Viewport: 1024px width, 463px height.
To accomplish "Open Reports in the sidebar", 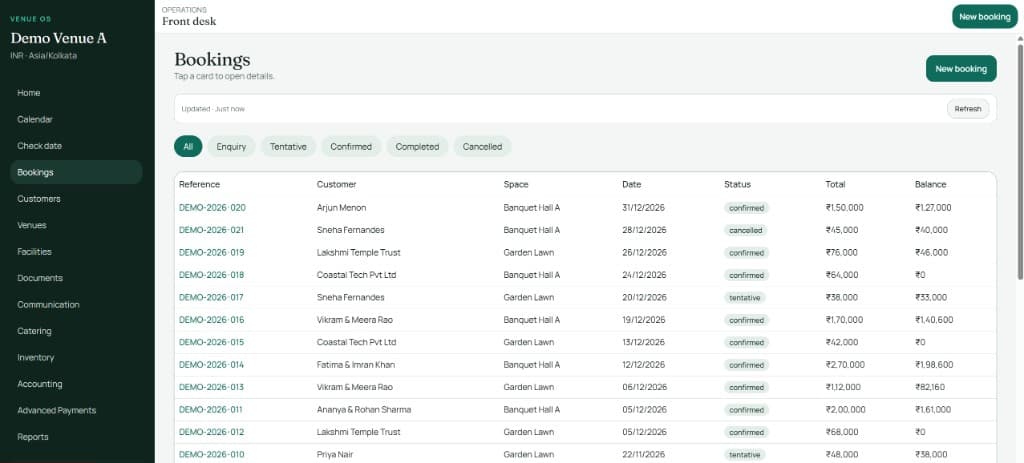I will (x=76, y=437).
